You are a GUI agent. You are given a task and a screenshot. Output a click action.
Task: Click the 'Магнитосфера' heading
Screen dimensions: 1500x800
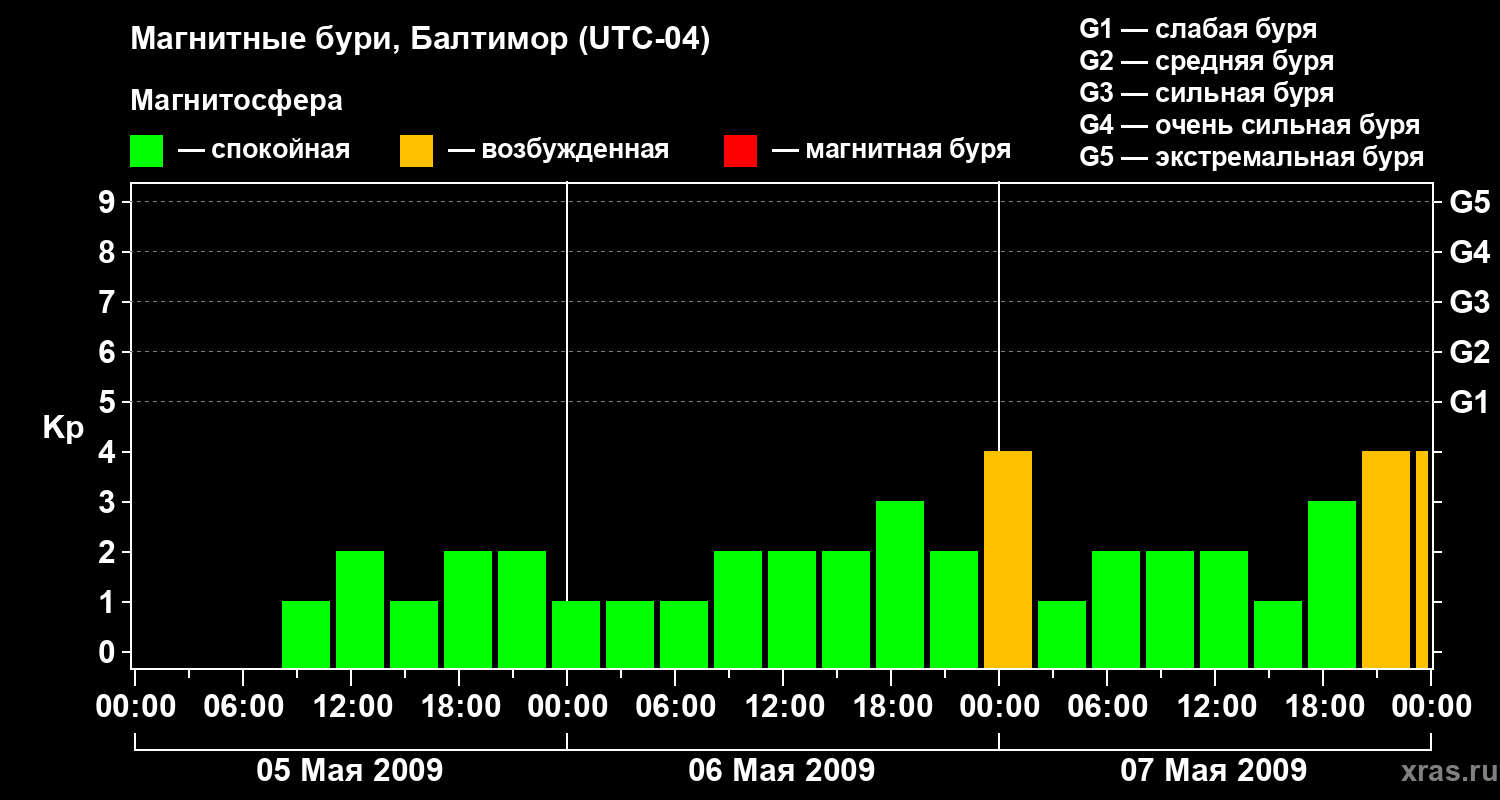pyautogui.click(x=236, y=101)
